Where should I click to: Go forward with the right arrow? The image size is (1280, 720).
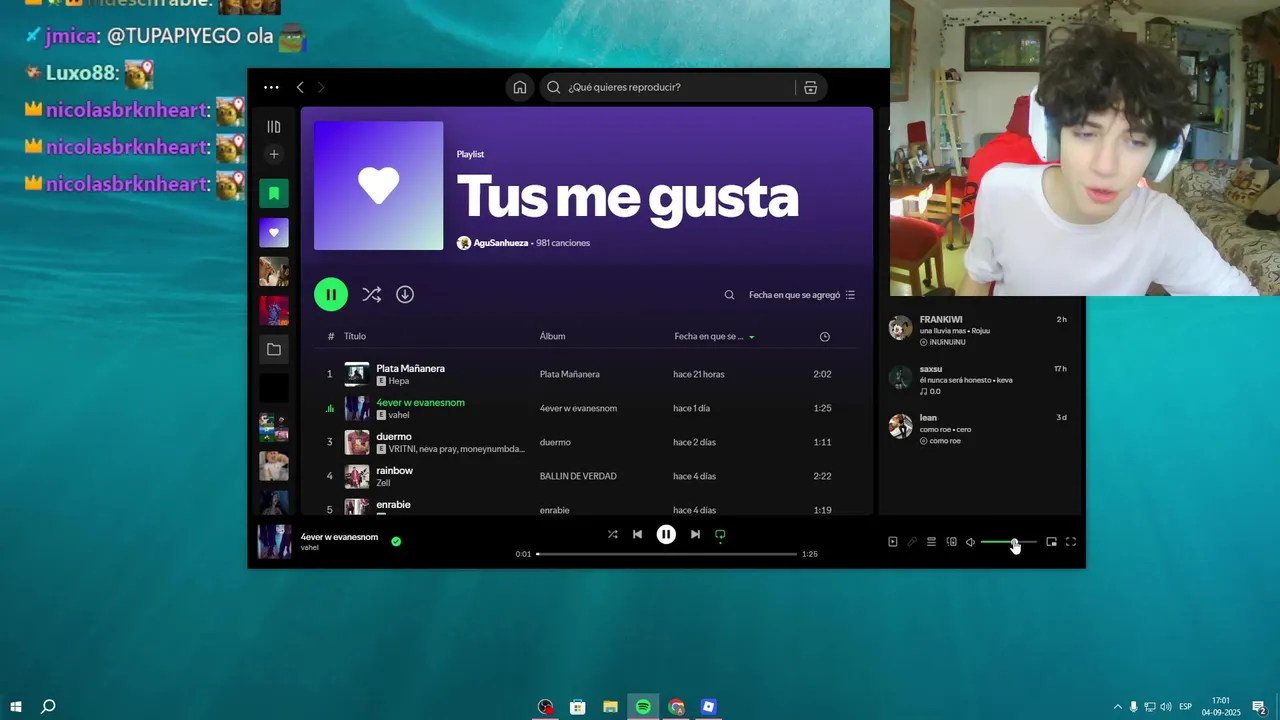click(321, 87)
